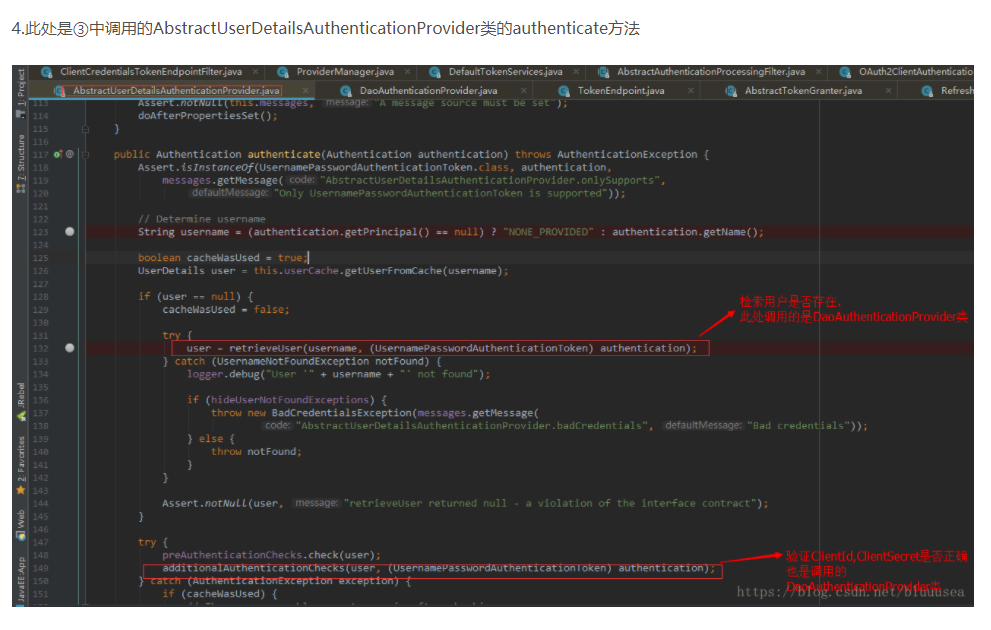Click the retrieveUser call on line 132
Image resolution: width=991 pixels, height=630 pixels.
[265, 348]
